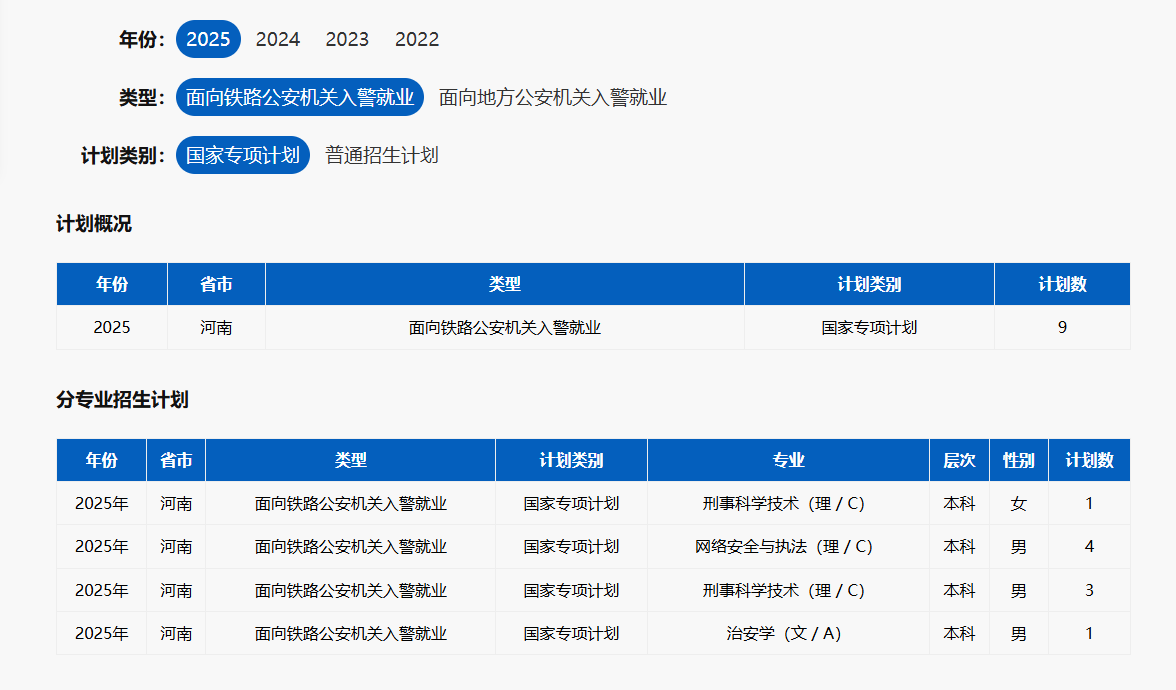Choose the 2022 year option
1176x690 pixels.
tap(417, 39)
